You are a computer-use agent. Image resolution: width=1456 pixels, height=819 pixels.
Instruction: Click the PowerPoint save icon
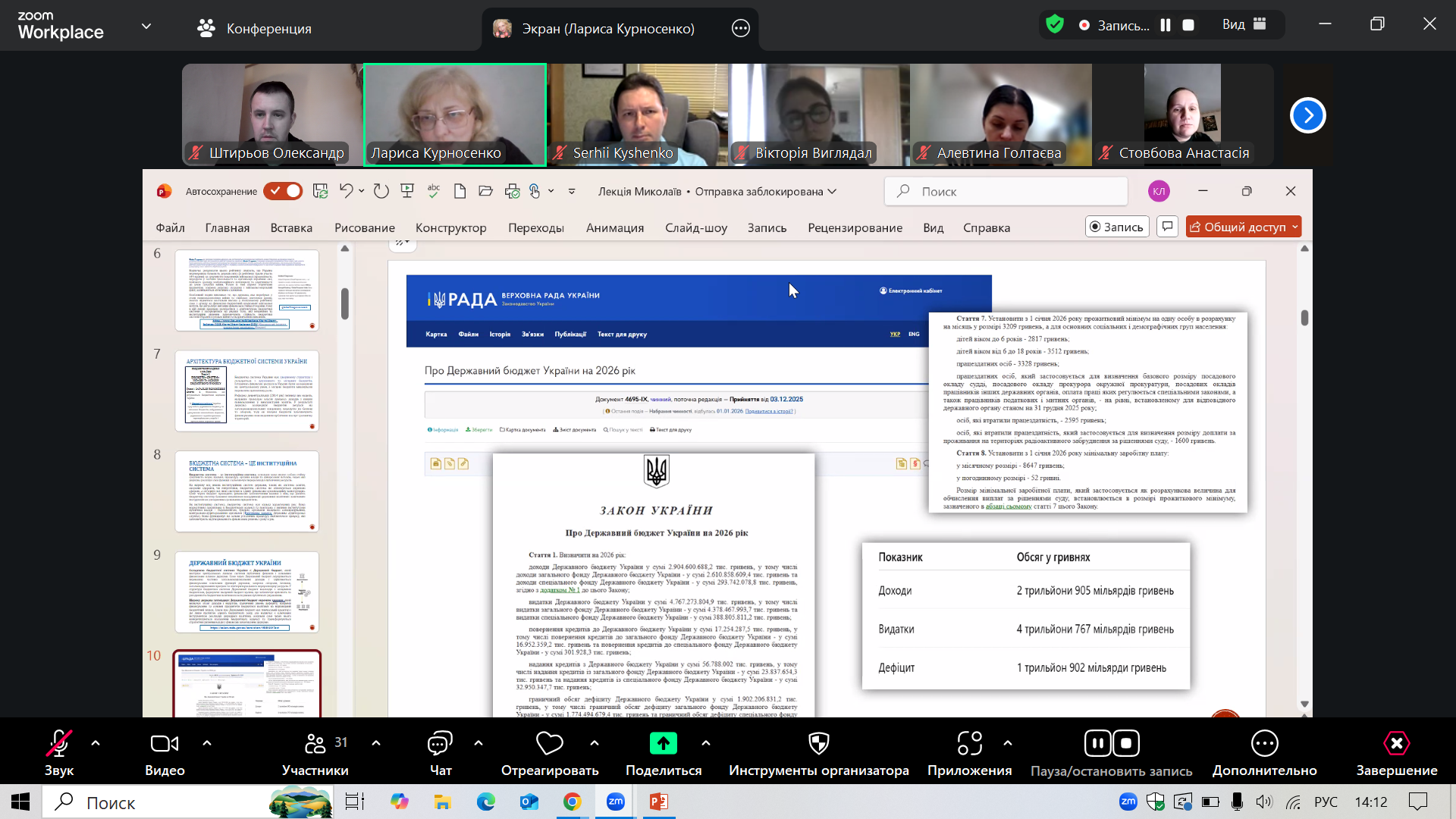click(x=320, y=191)
